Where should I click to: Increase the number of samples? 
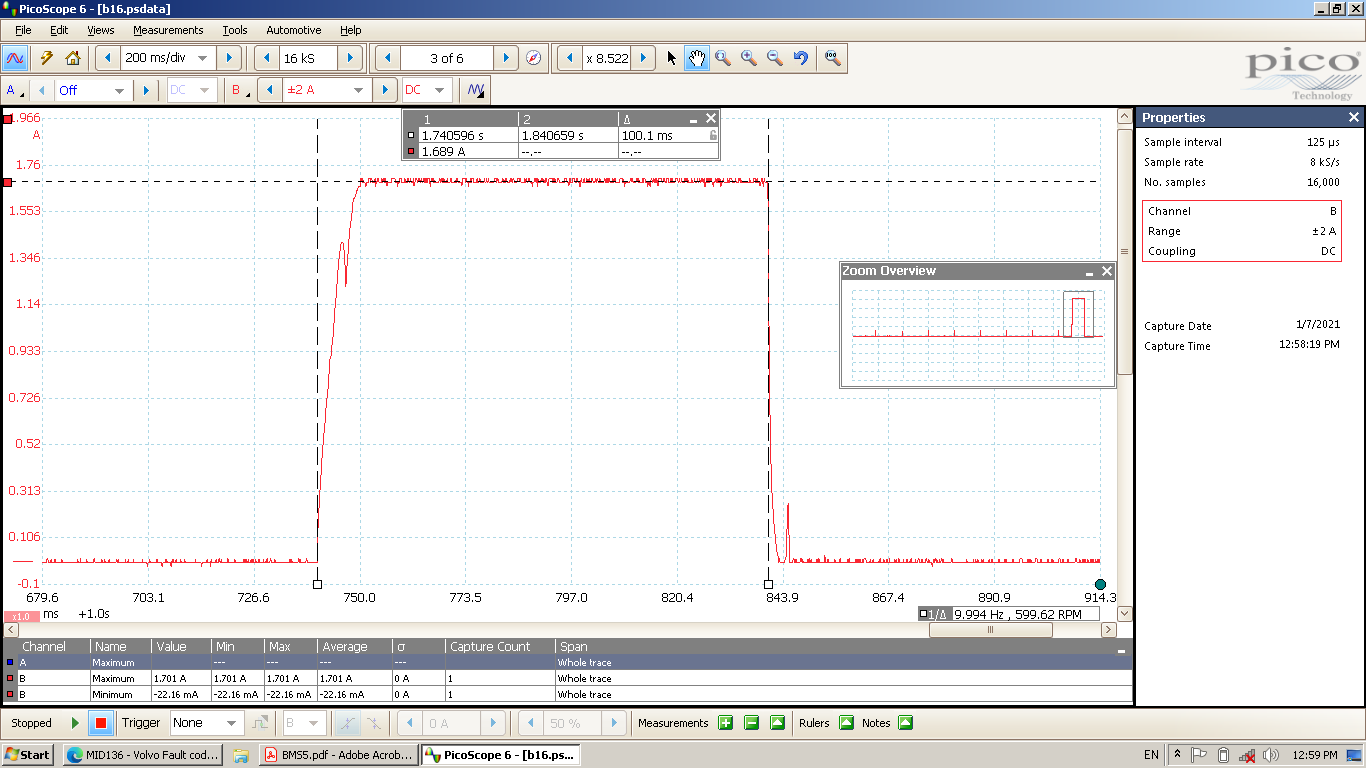point(350,58)
